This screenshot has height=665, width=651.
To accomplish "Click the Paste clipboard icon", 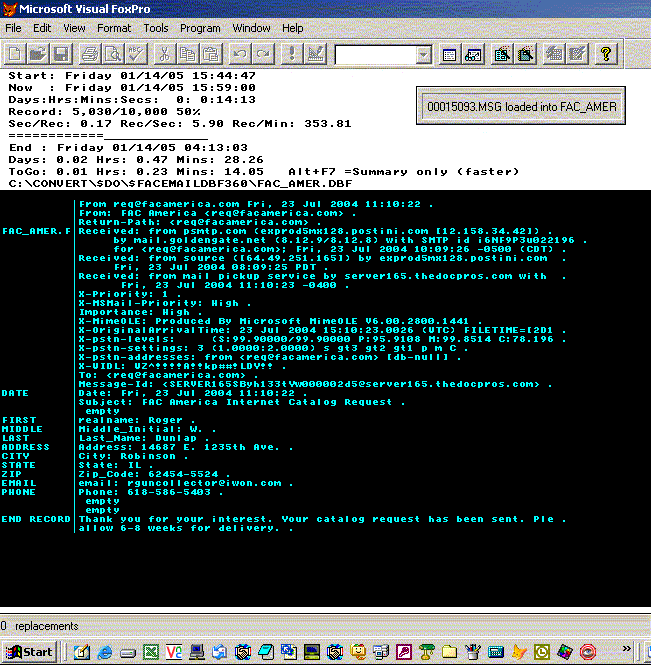I will coord(211,54).
